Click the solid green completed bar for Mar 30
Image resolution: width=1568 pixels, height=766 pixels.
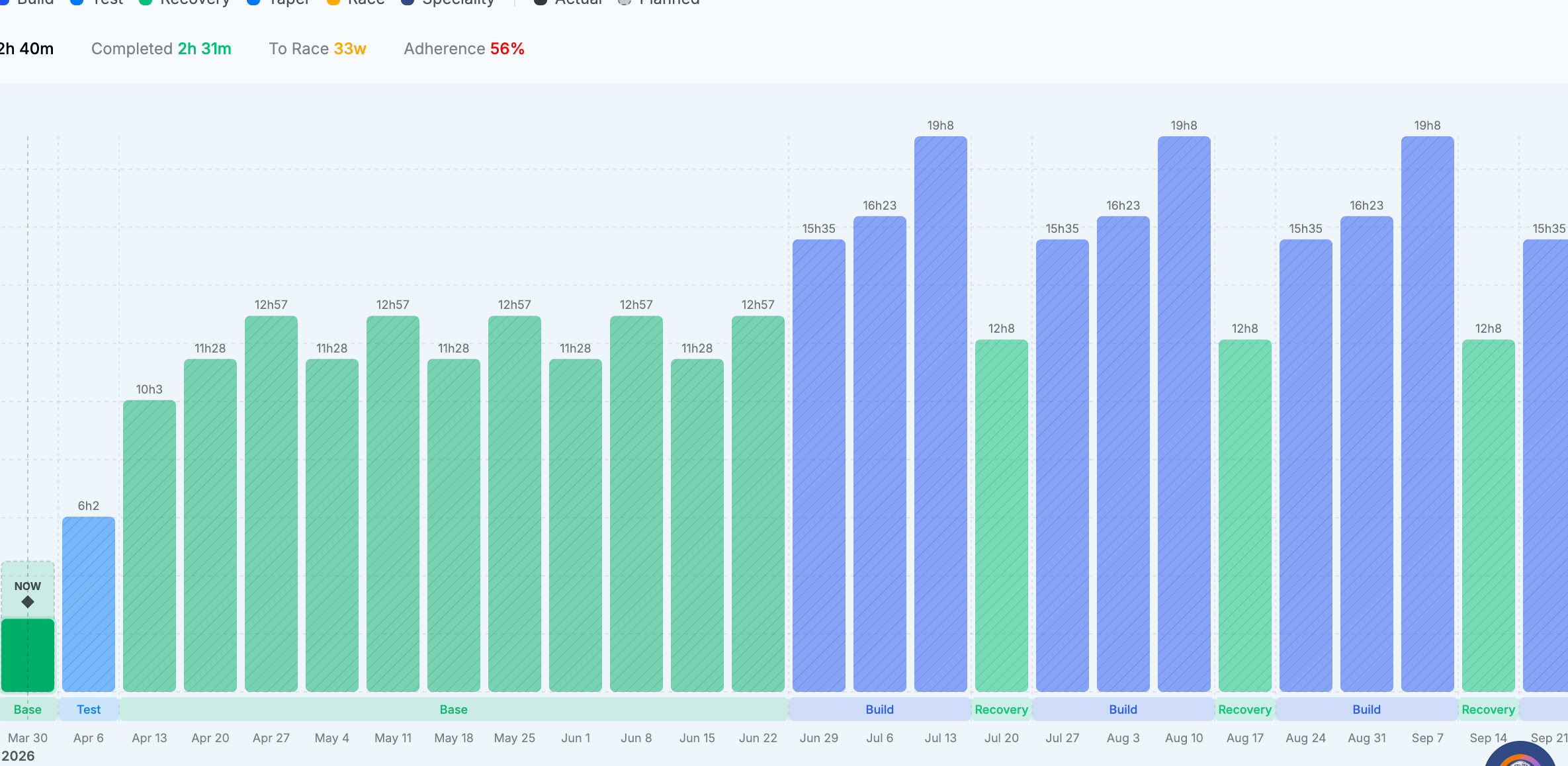[28, 655]
